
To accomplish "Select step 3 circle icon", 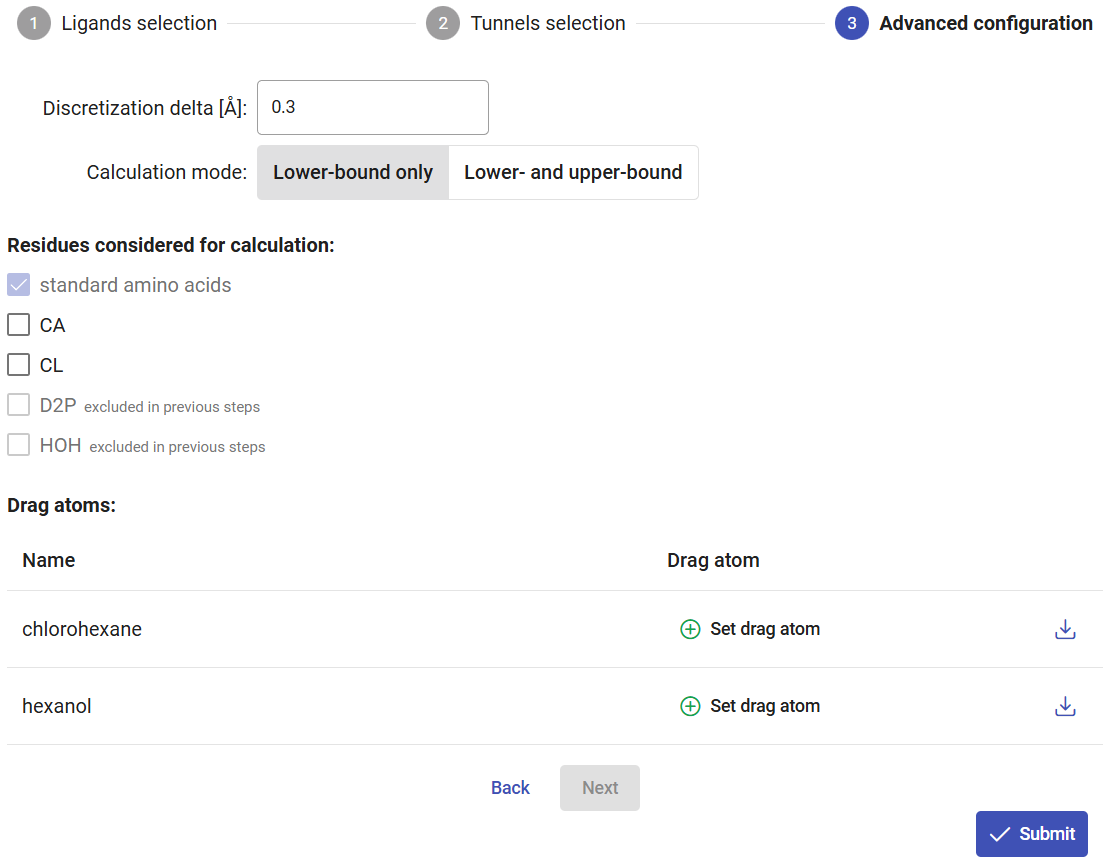I will pos(851,23).
